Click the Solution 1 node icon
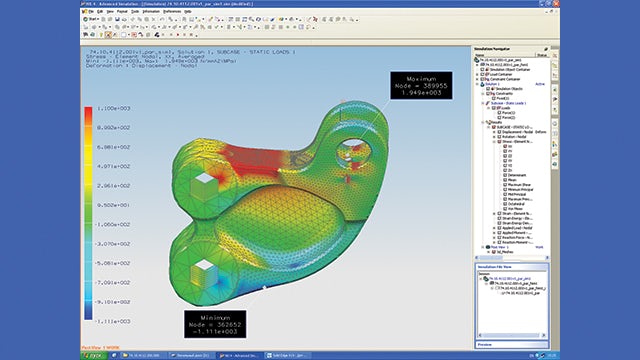640x360 pixels. [482, 84]
